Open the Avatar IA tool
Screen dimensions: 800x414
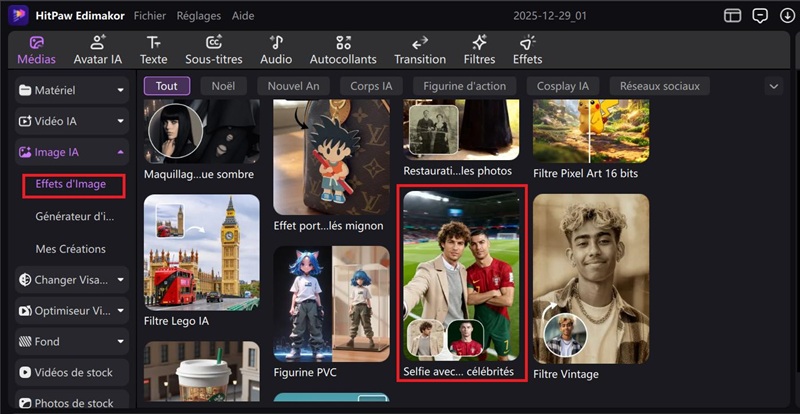point(98,50)
